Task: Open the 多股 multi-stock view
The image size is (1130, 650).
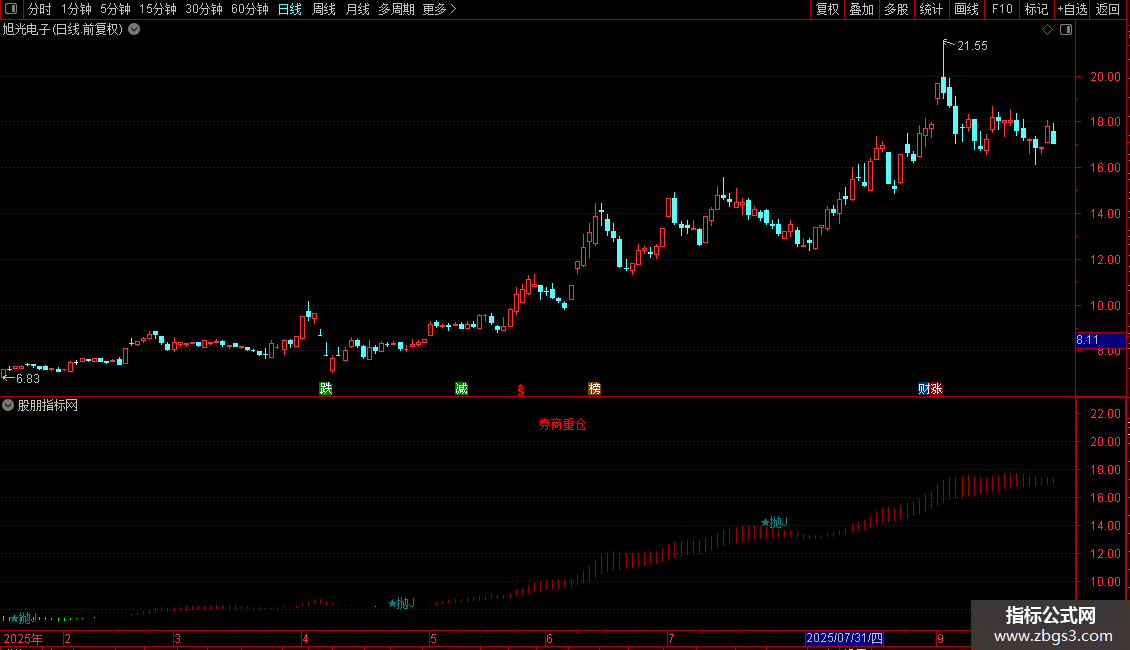Action: coord(896,9)
